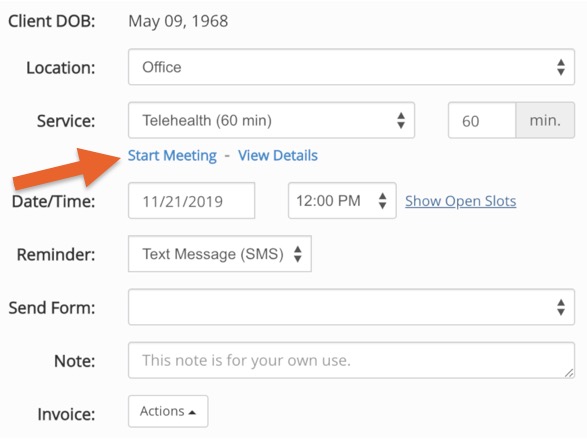The image size is (587, 439).
Task: Click into the Note text area
Action: point(351,360)
